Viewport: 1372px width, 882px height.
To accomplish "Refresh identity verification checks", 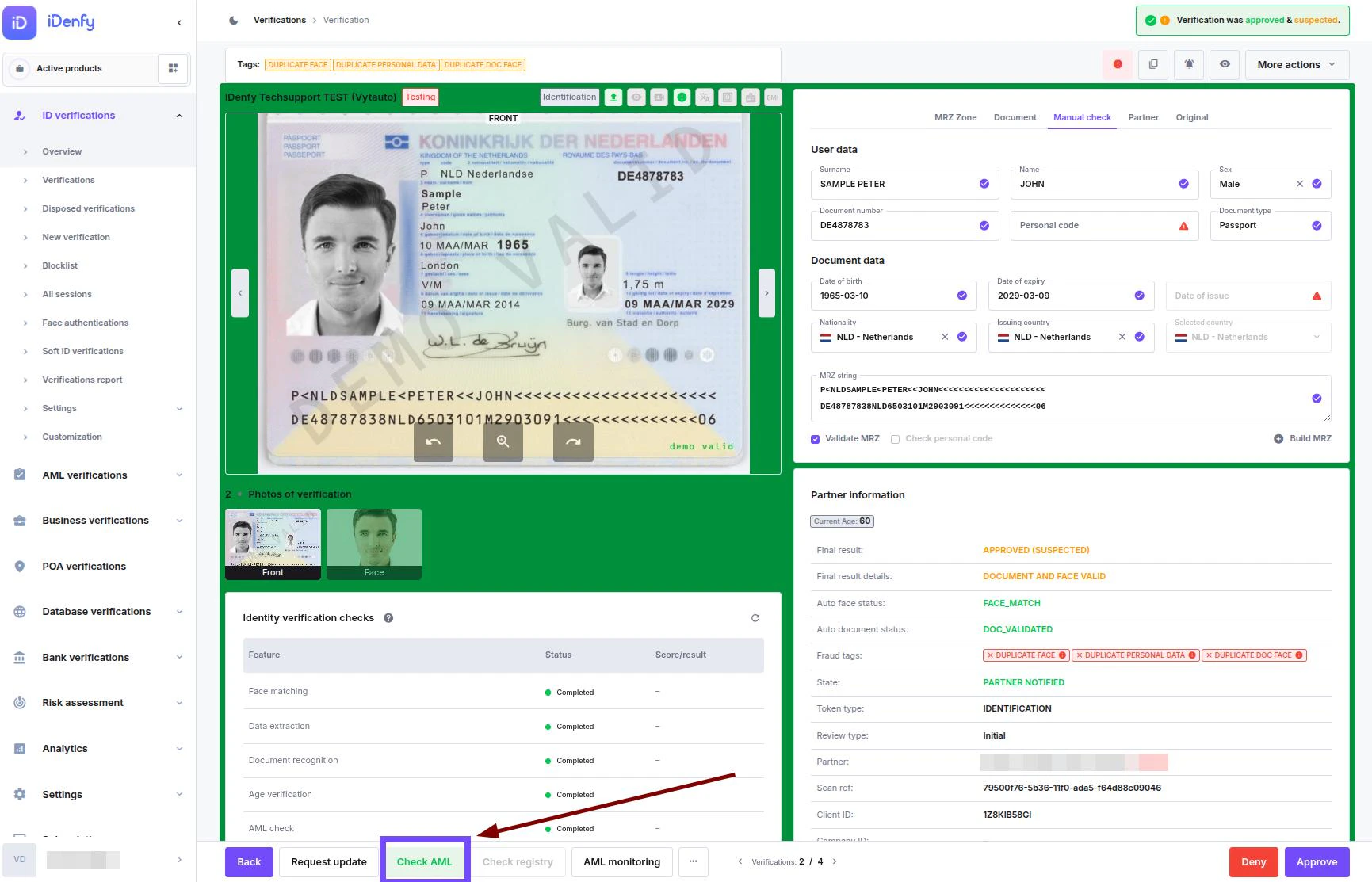I will (x=755, y=618).
